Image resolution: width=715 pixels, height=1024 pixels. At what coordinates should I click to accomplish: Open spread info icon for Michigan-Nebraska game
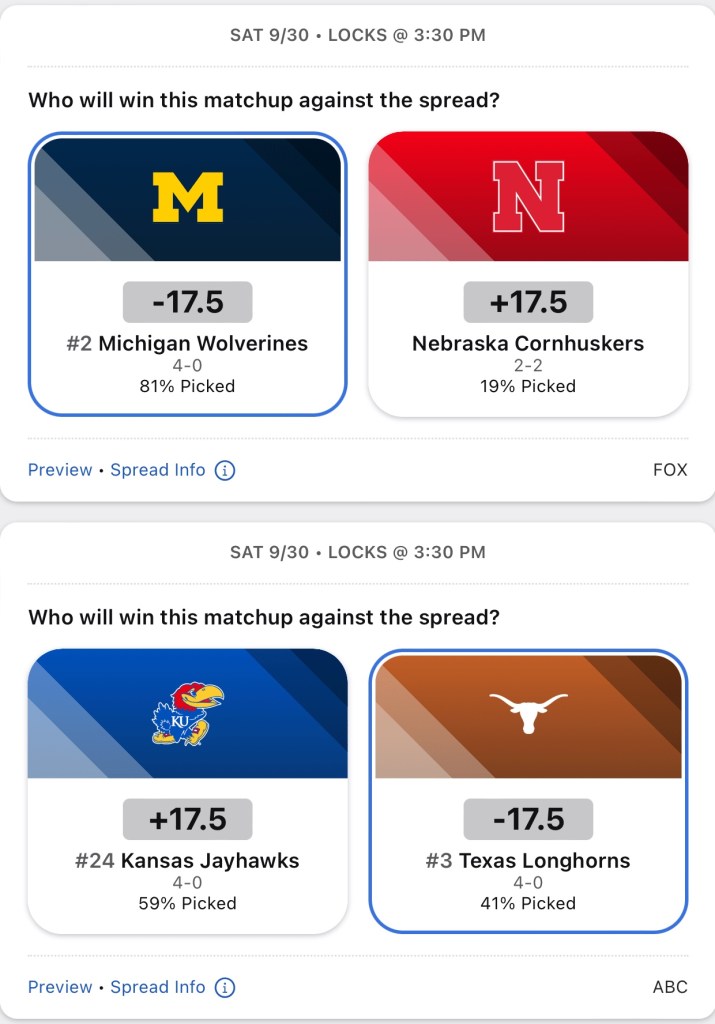[x=225, y=470]
